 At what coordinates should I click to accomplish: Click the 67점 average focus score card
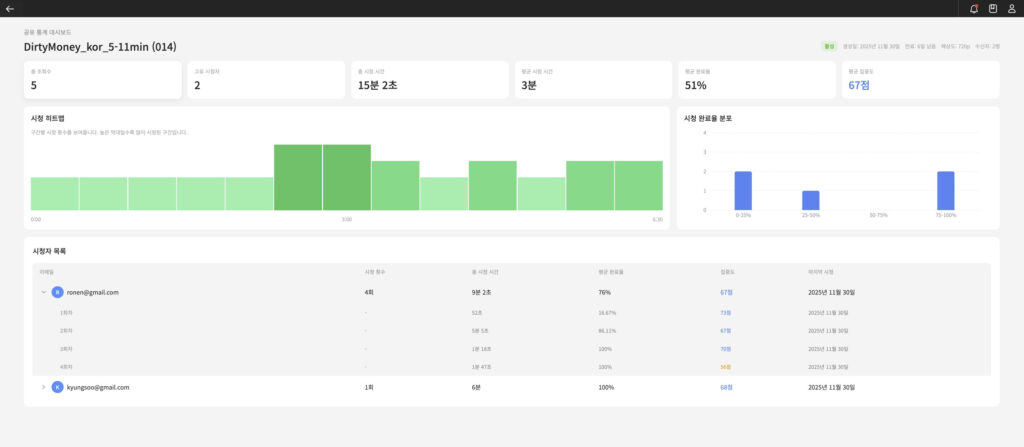click(920, 80)
